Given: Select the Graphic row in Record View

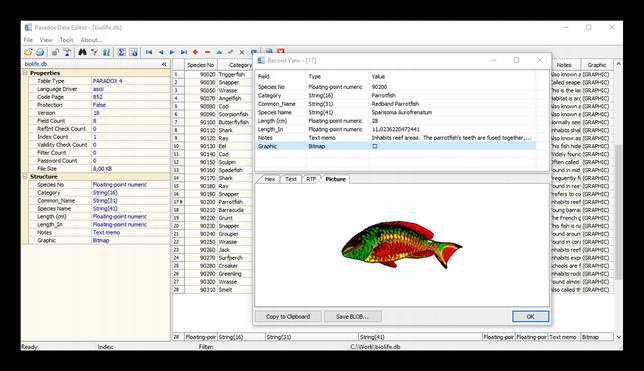Looking at the screenshot, I should pyautogui.click(x=396, y=146).
